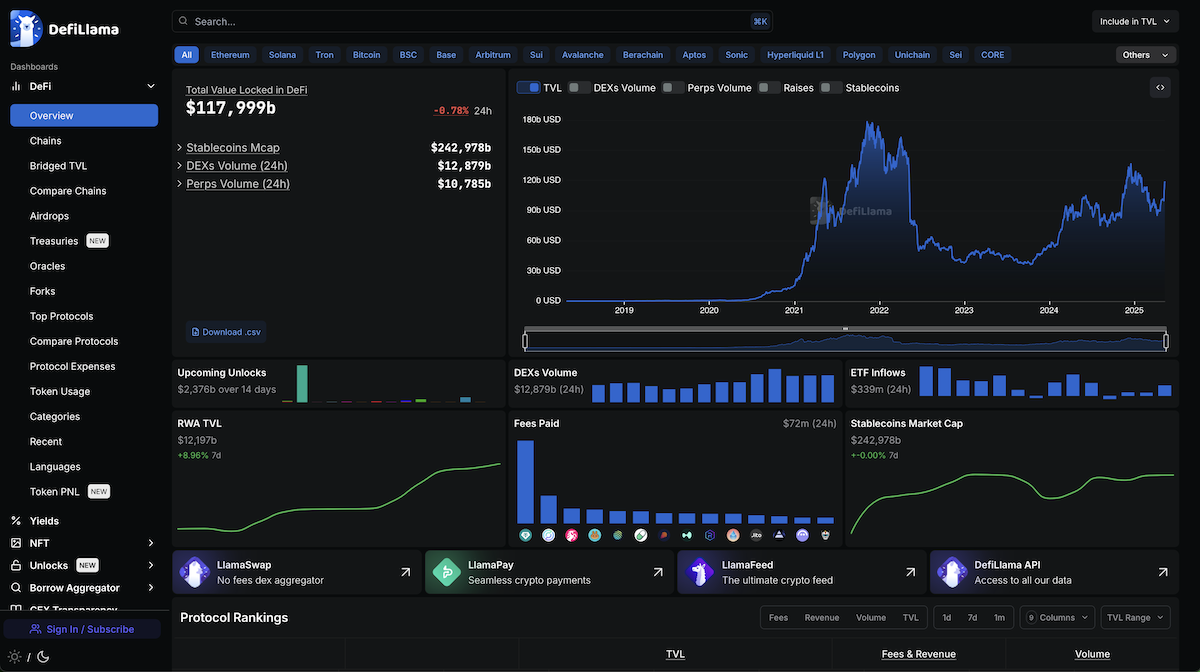Enable the DEXs Volume chart switch
1200x672 pixels.
[x=579, y=88]
